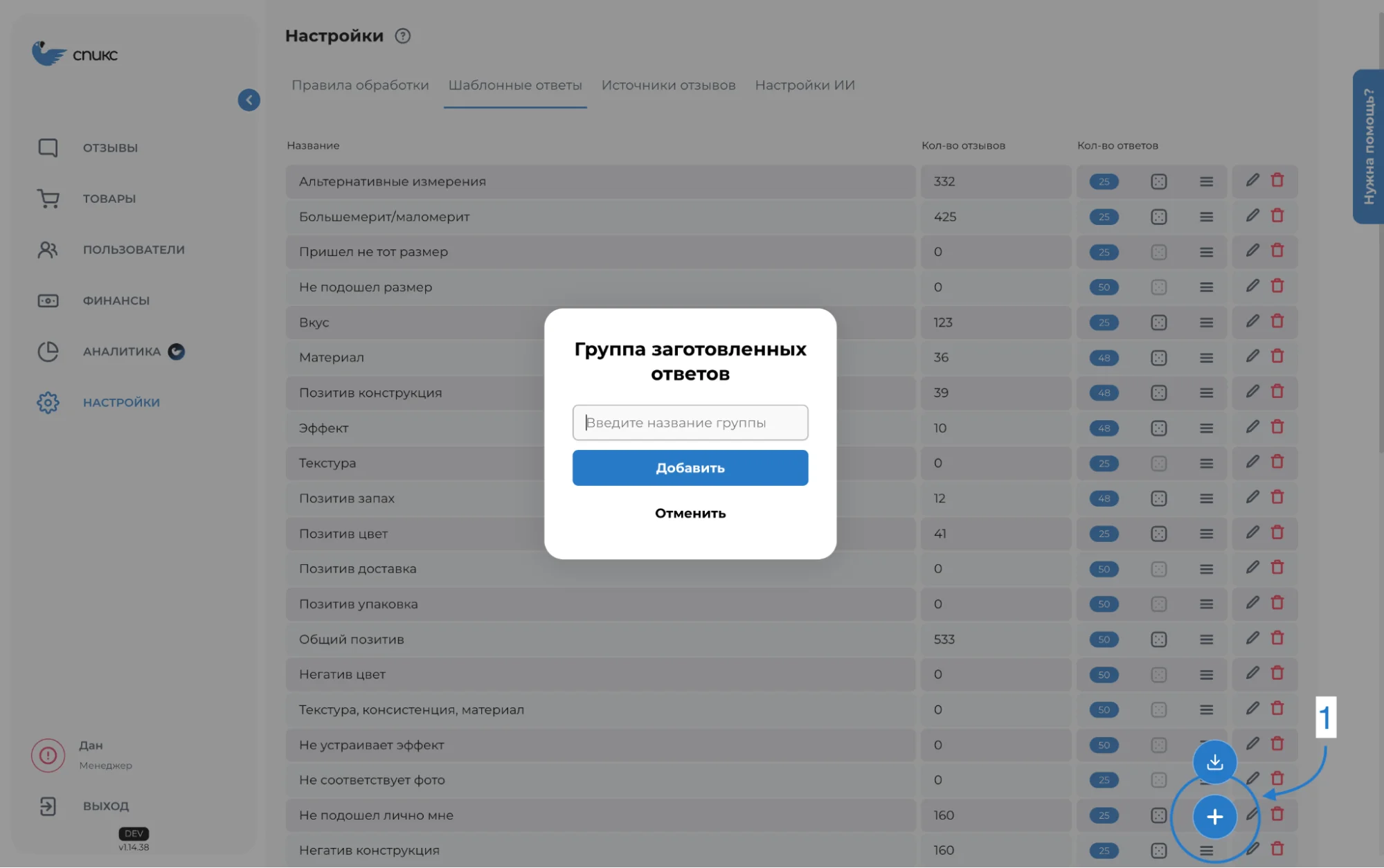Toggle the dice icon in Вкус row
The height and width of the screenshot is (868, 1384).
pyautogui.click(x=1158, y=323)
